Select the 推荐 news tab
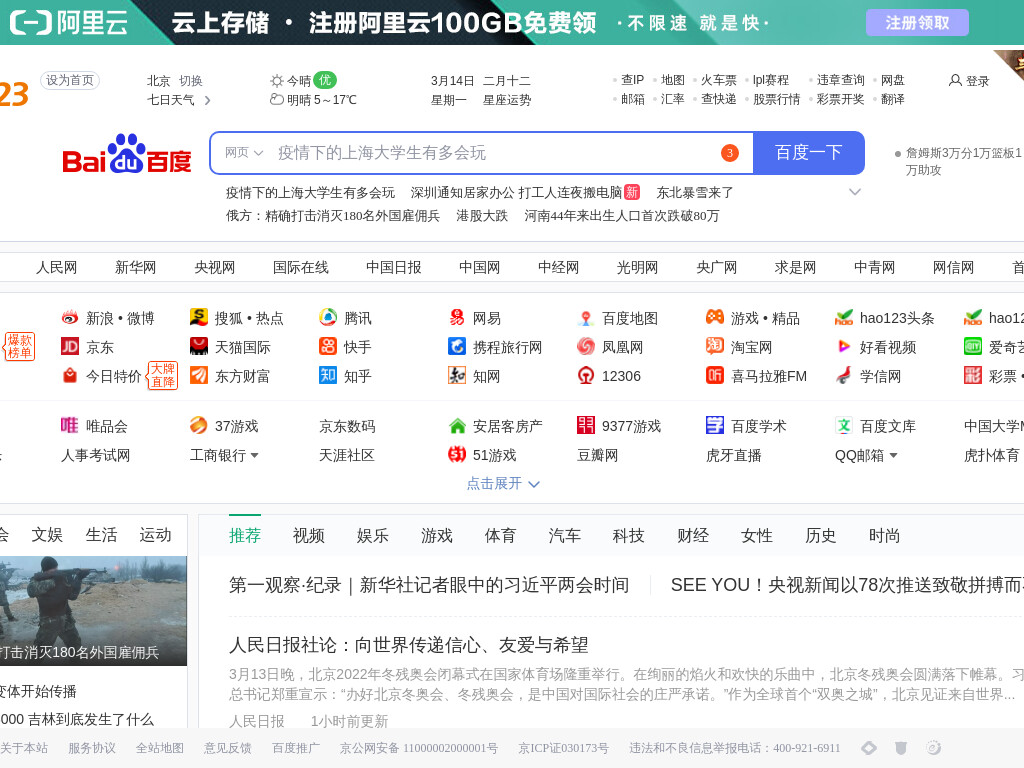This screenshot has width=1024, height=768. 245,536
